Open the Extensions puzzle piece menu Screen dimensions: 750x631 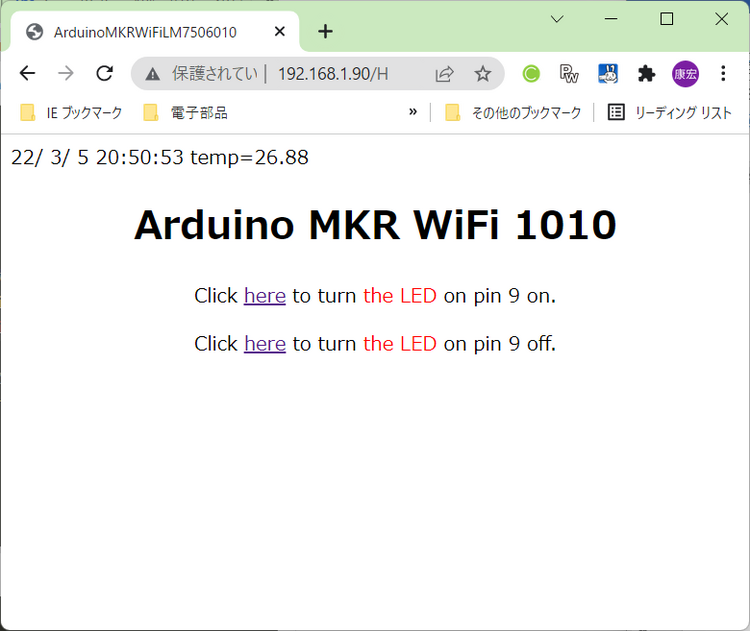tap(646, 73)
